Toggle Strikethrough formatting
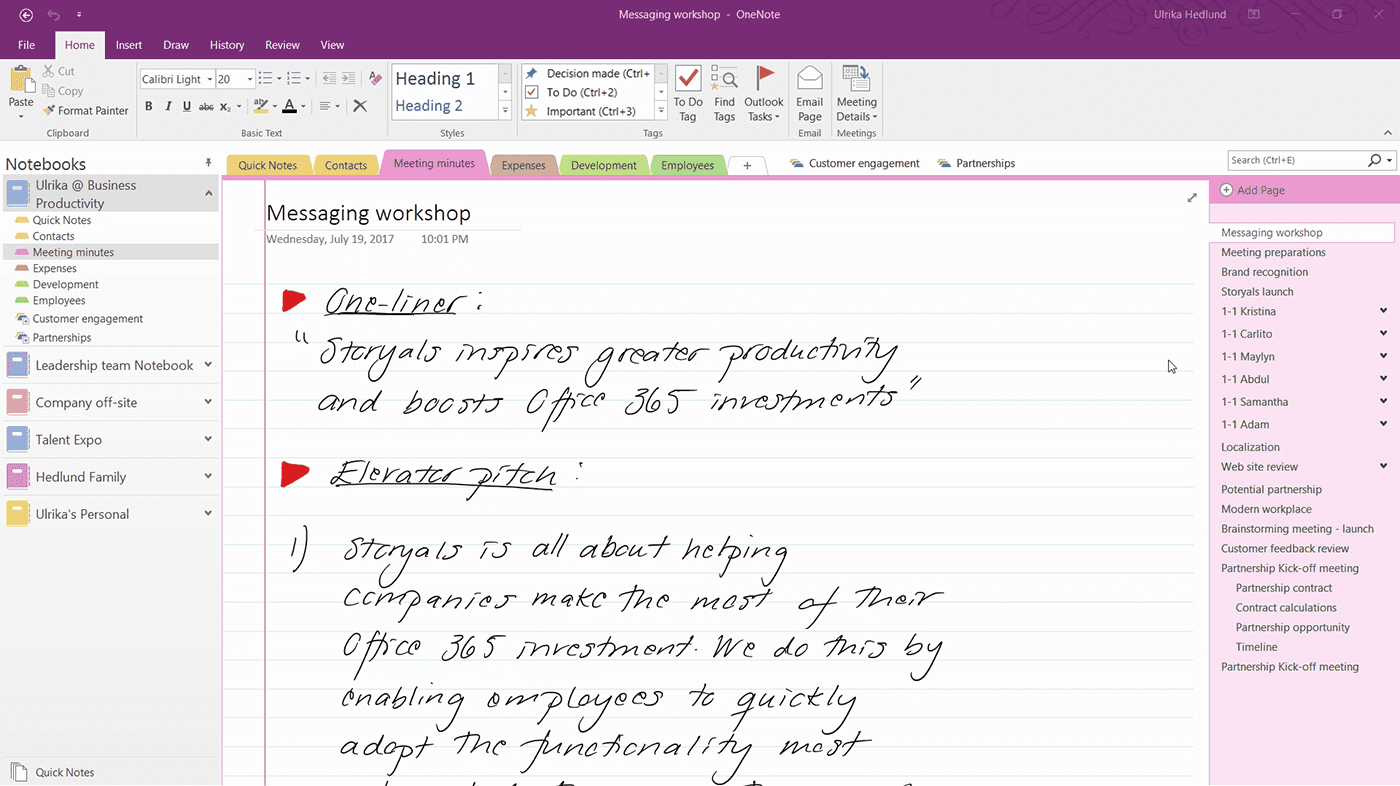 coord(206,106)
